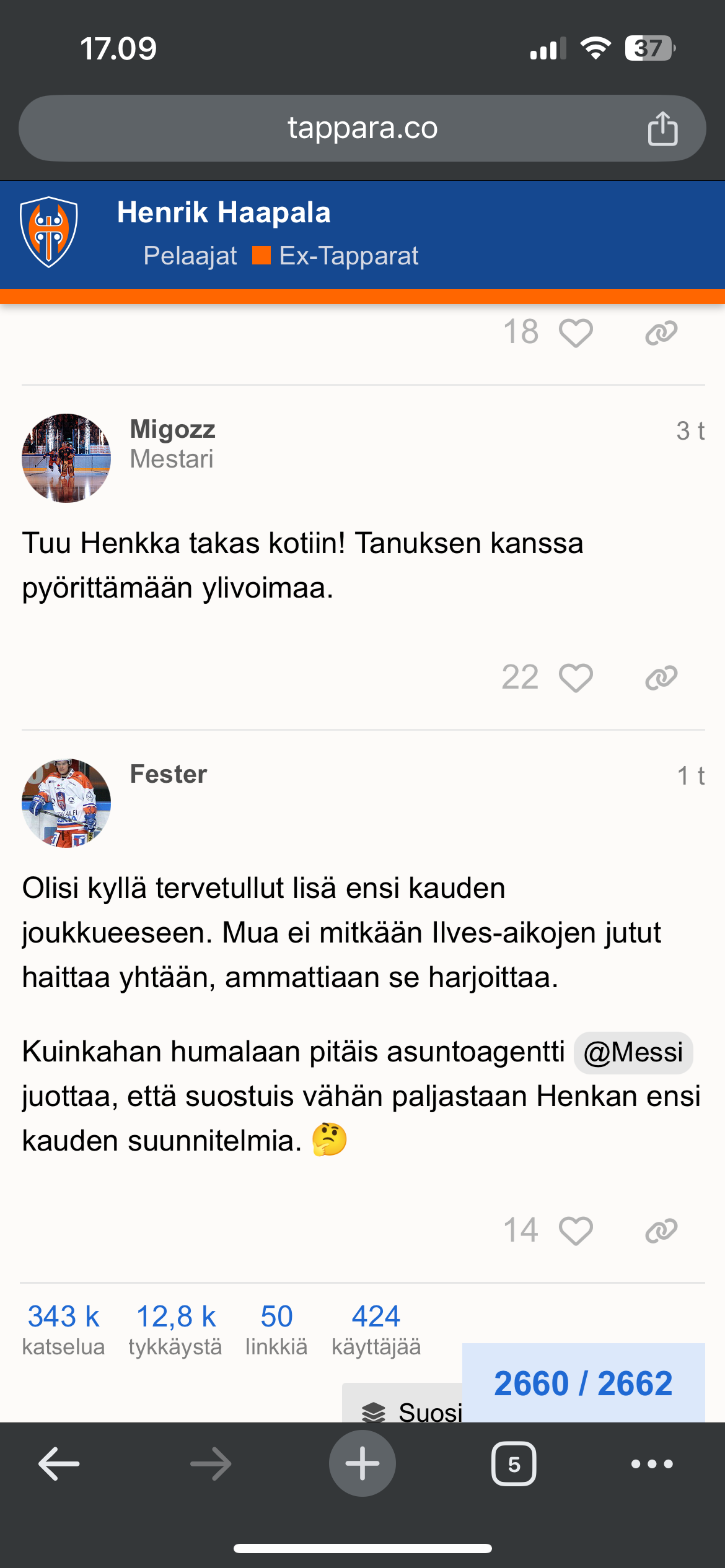Open the Tappara logo home icon
Image resolution: width=725 pixels, height=1568 pixels.
click(49, 232)
